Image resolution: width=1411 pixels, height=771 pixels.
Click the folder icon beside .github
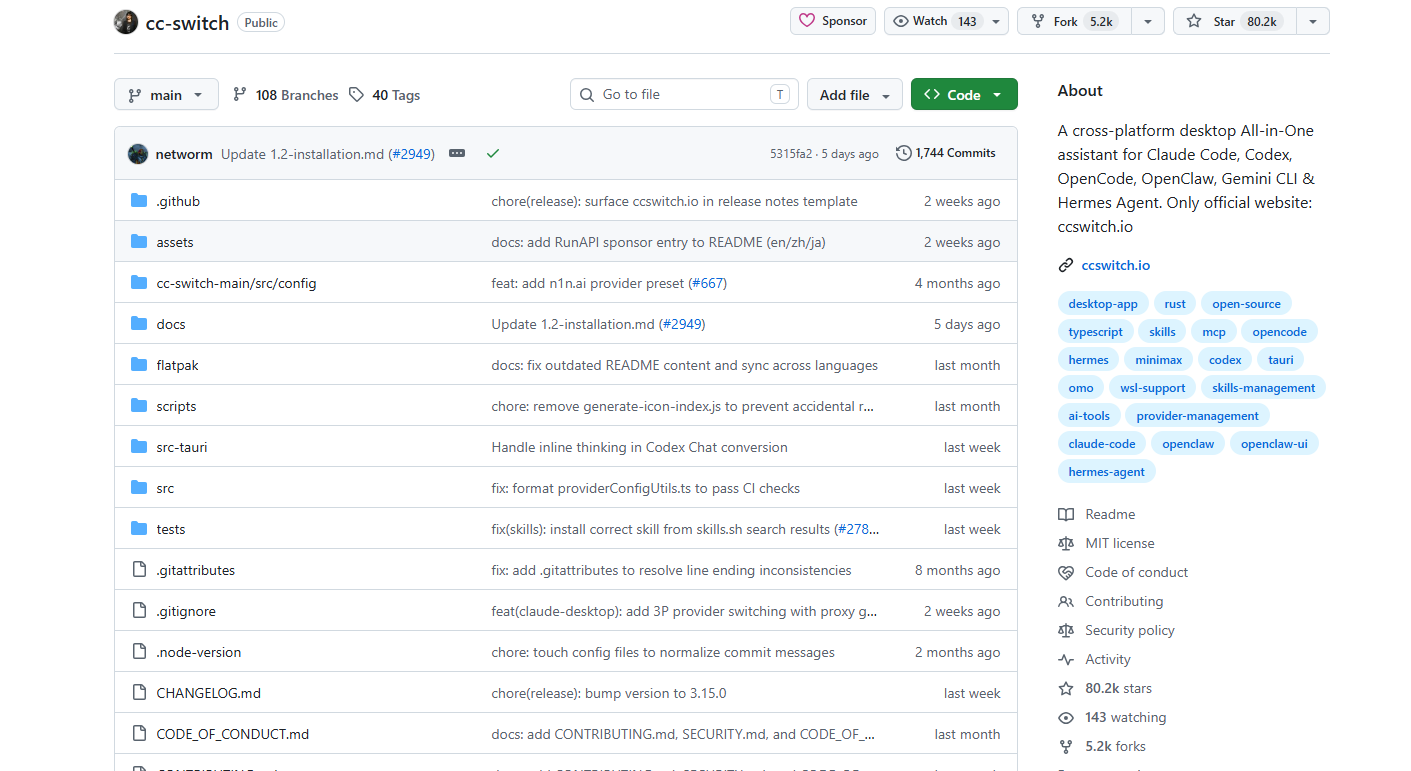coord(139,201)
